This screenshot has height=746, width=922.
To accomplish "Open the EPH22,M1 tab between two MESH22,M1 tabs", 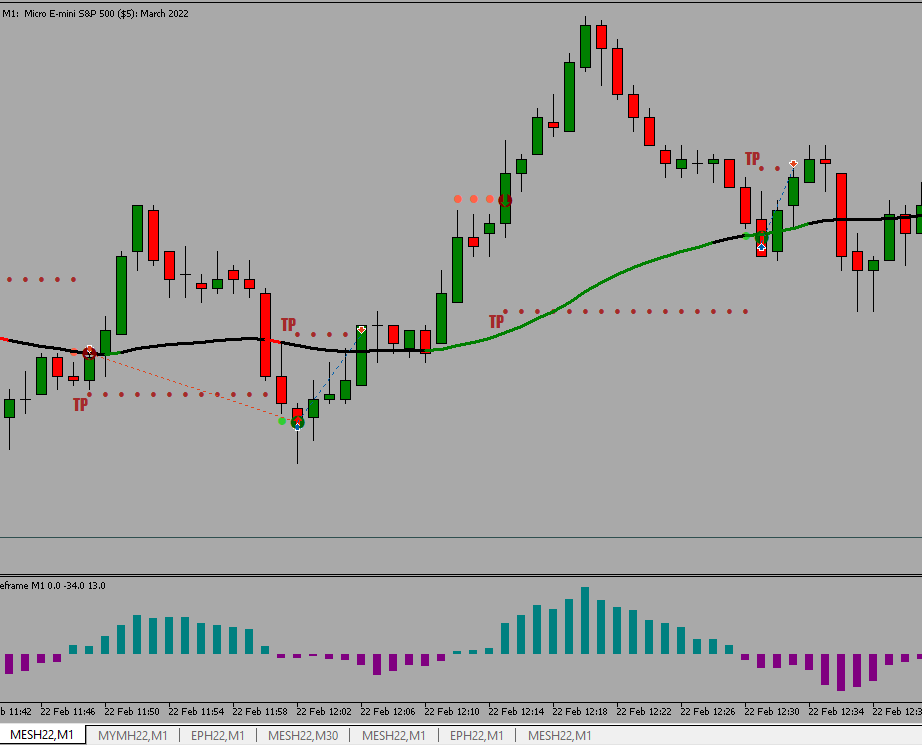I will 476,735.
